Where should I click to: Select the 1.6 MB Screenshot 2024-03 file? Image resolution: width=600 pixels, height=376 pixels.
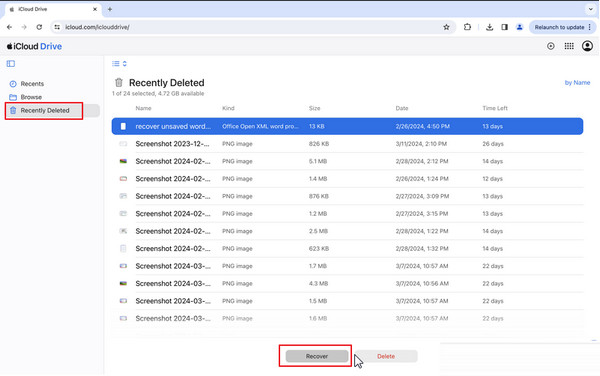coord(347,318)
